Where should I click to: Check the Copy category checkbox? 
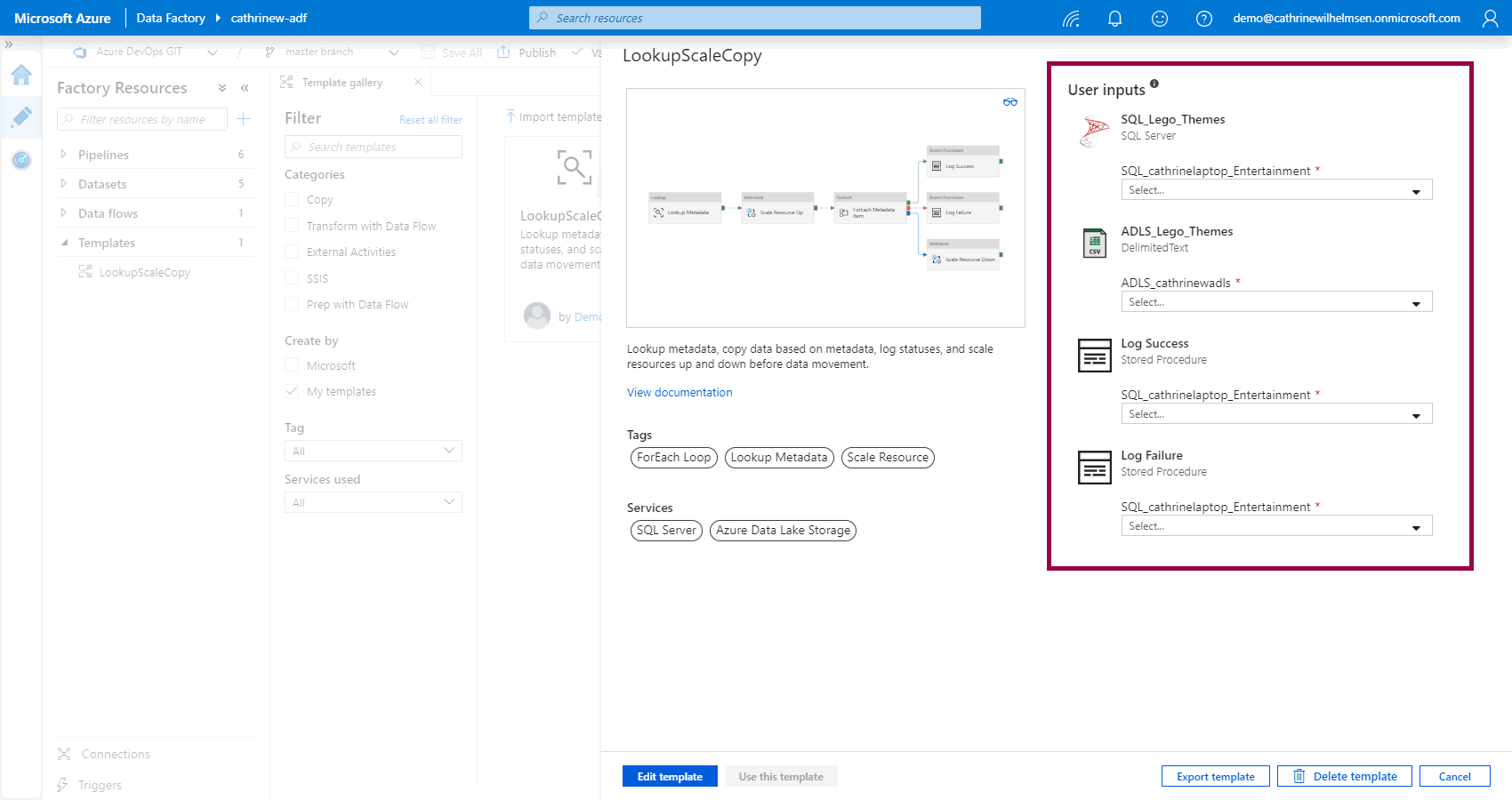pyautogui.click(x=292, y=200)
